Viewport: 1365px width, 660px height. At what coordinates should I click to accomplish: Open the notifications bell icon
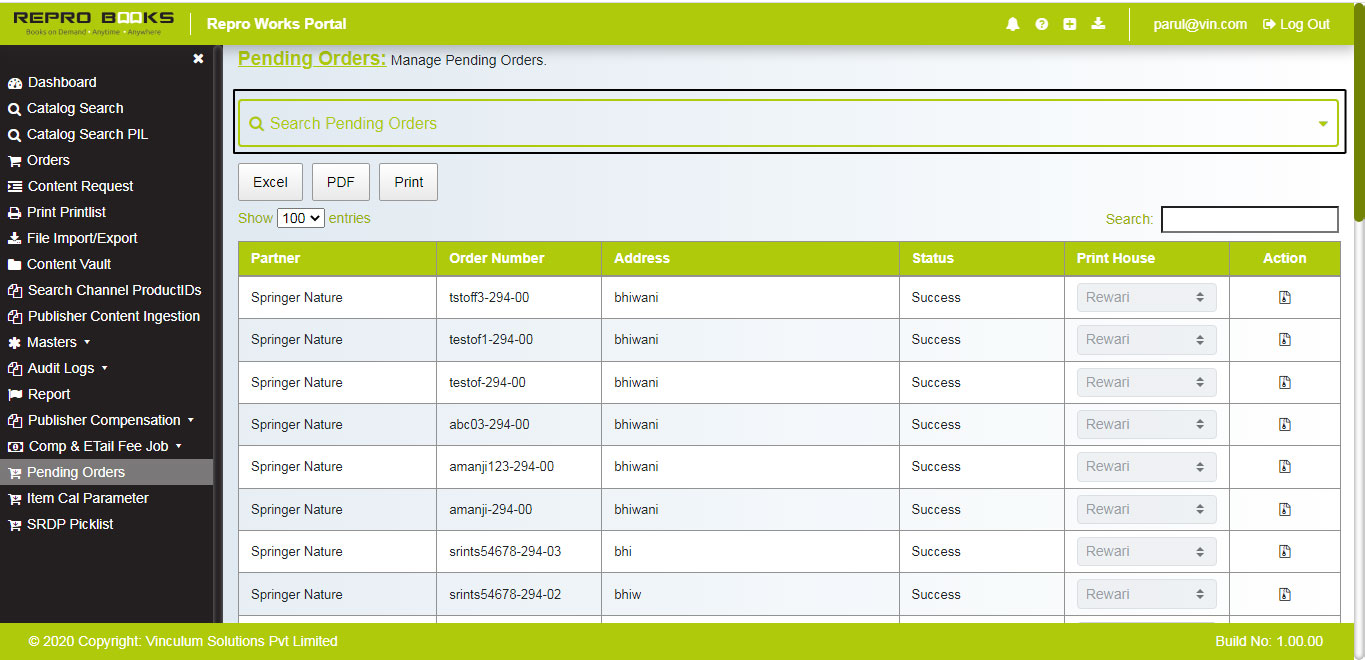pos(1012,24)
